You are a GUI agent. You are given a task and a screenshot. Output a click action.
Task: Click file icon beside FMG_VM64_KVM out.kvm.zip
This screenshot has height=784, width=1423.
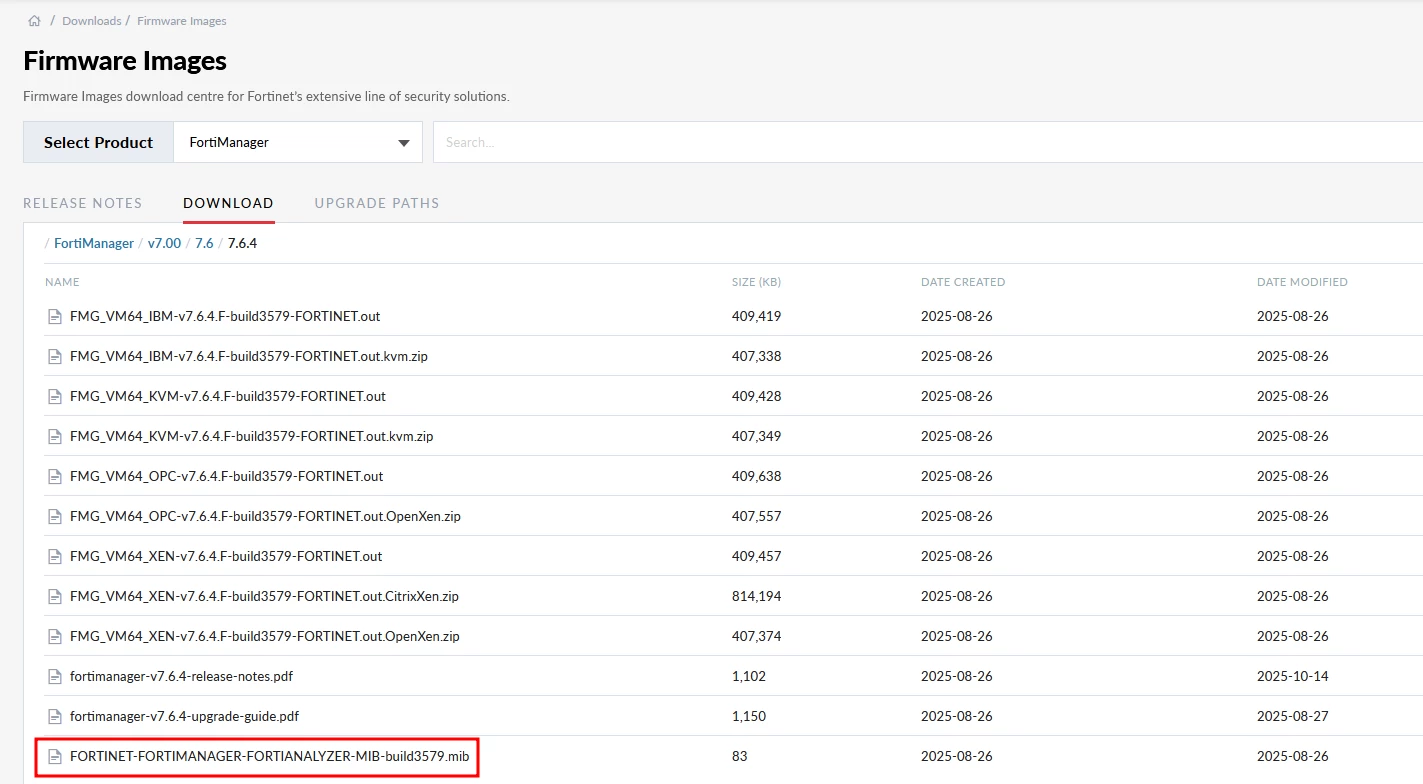coord(55,436)
